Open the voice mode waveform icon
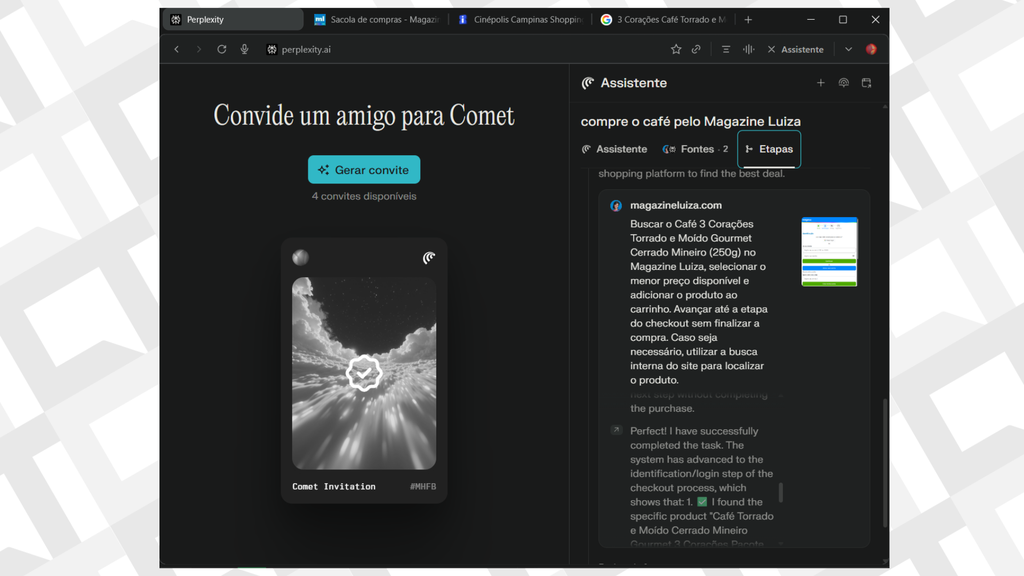The image size is (1024, 576). [x=748, y=49]
